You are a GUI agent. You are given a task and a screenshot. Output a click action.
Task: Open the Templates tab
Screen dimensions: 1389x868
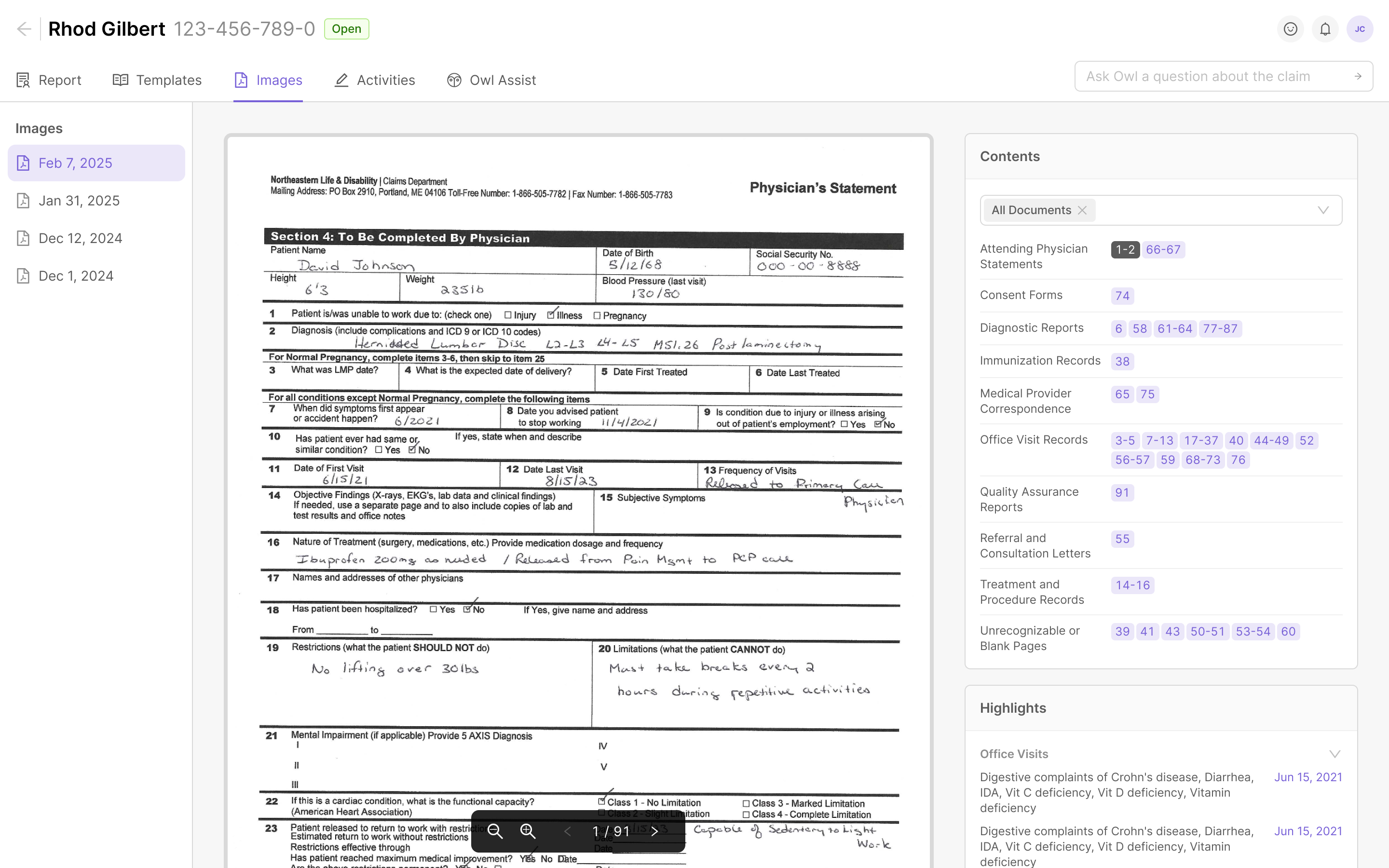coord(157,81)
